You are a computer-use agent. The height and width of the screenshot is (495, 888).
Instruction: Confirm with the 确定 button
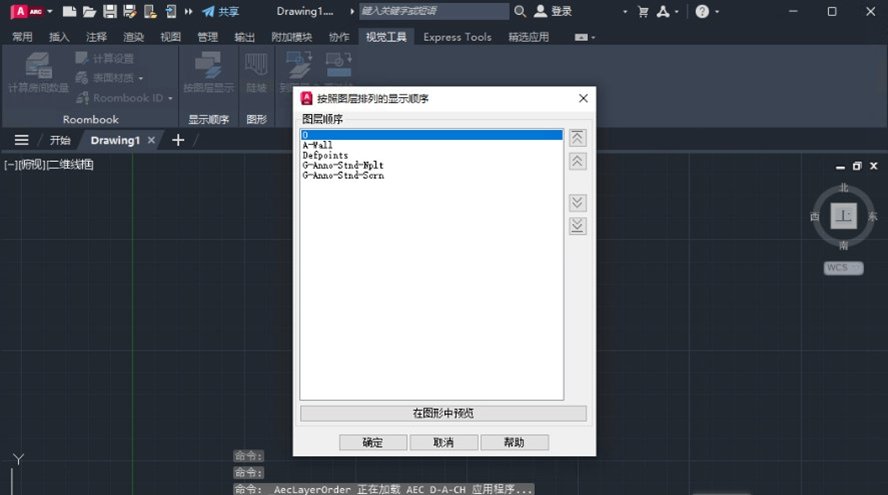coord(373,442)
